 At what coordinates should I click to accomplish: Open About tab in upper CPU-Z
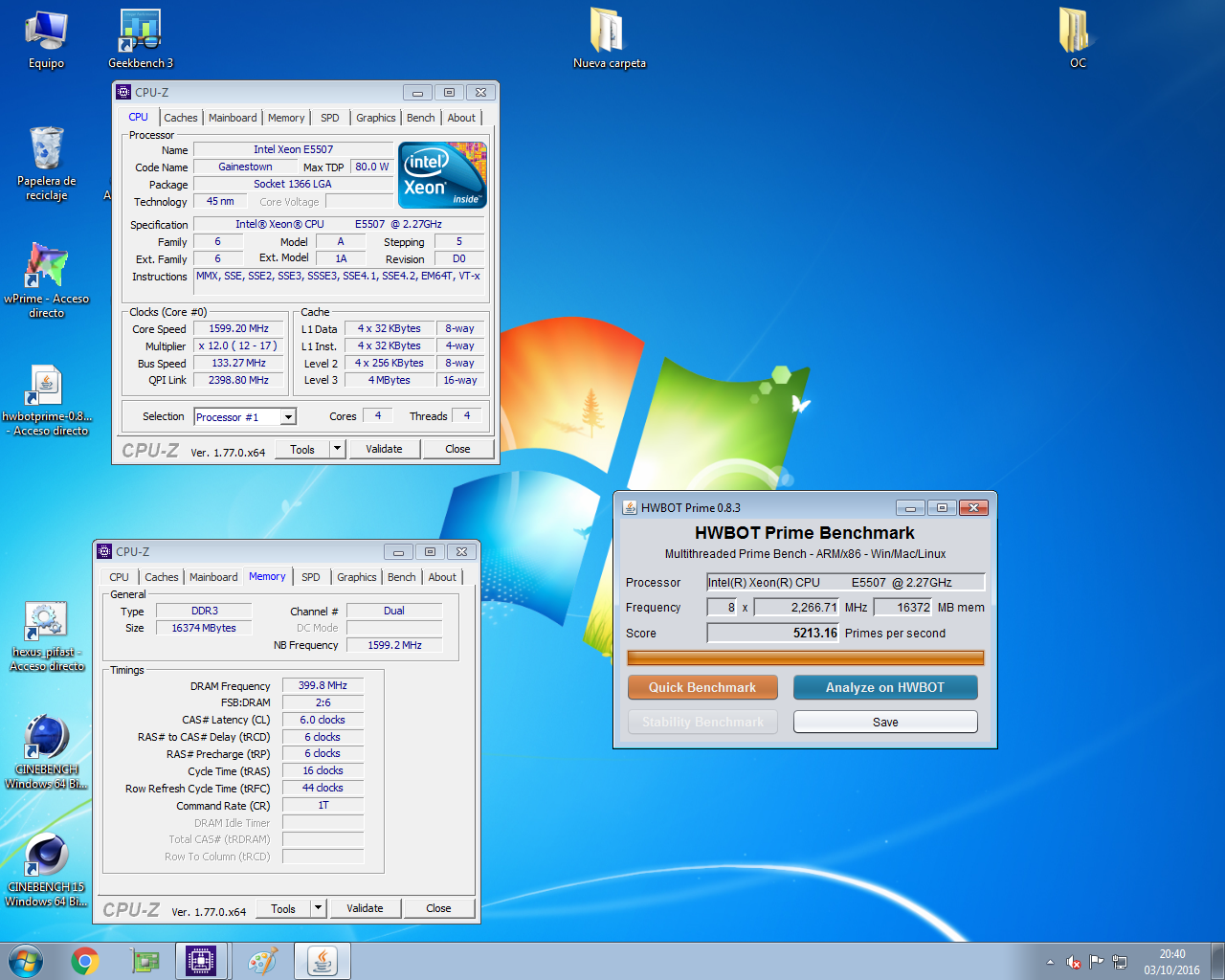(x=461, y=118)
